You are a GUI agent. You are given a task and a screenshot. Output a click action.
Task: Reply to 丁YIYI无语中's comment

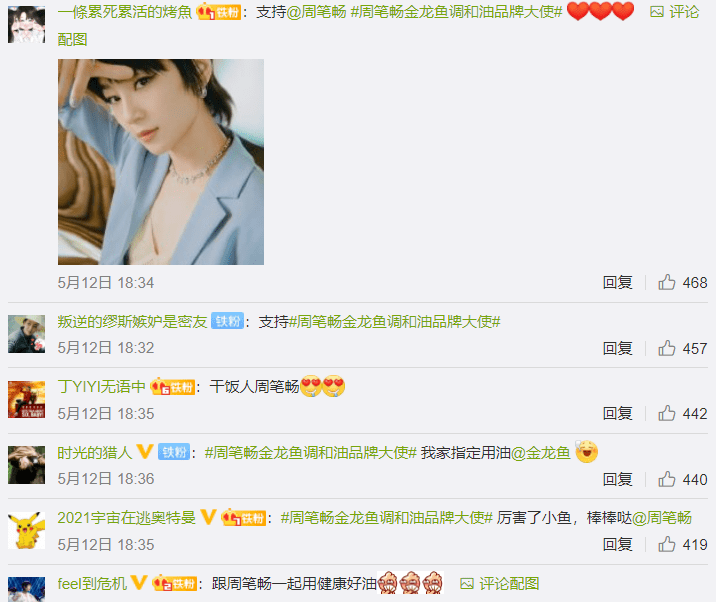(x=617, y=413)
